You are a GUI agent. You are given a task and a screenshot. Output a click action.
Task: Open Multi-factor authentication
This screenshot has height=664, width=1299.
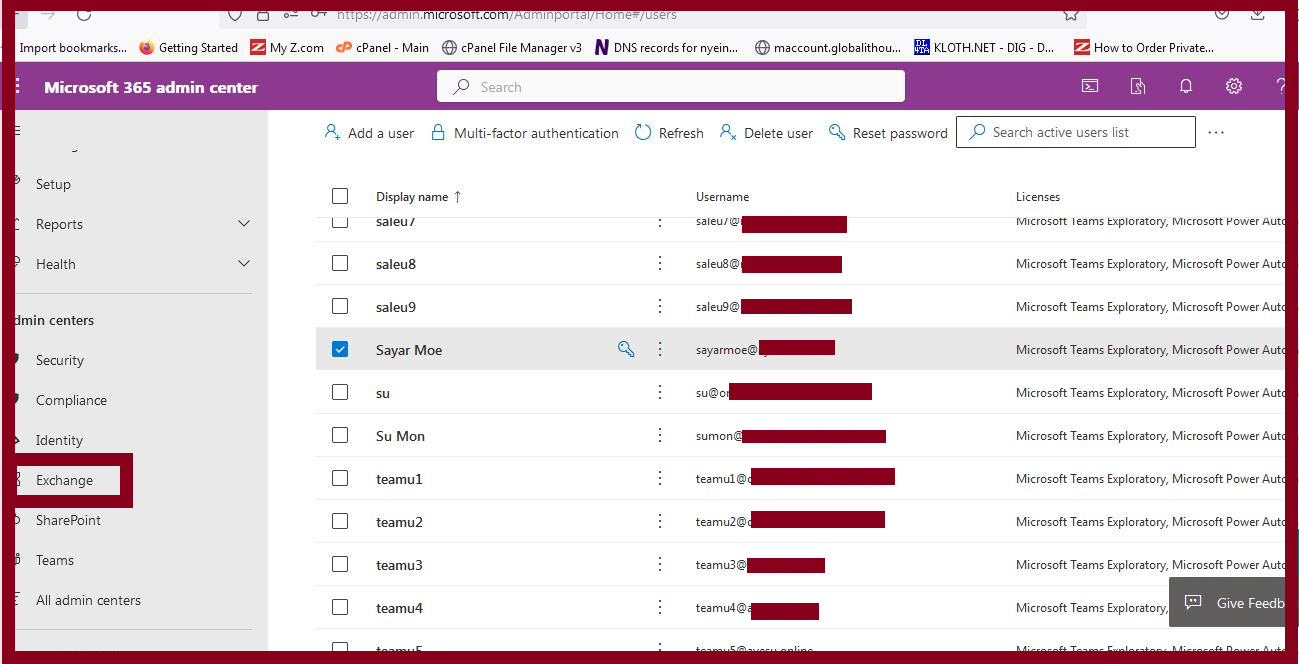point(525,133)
